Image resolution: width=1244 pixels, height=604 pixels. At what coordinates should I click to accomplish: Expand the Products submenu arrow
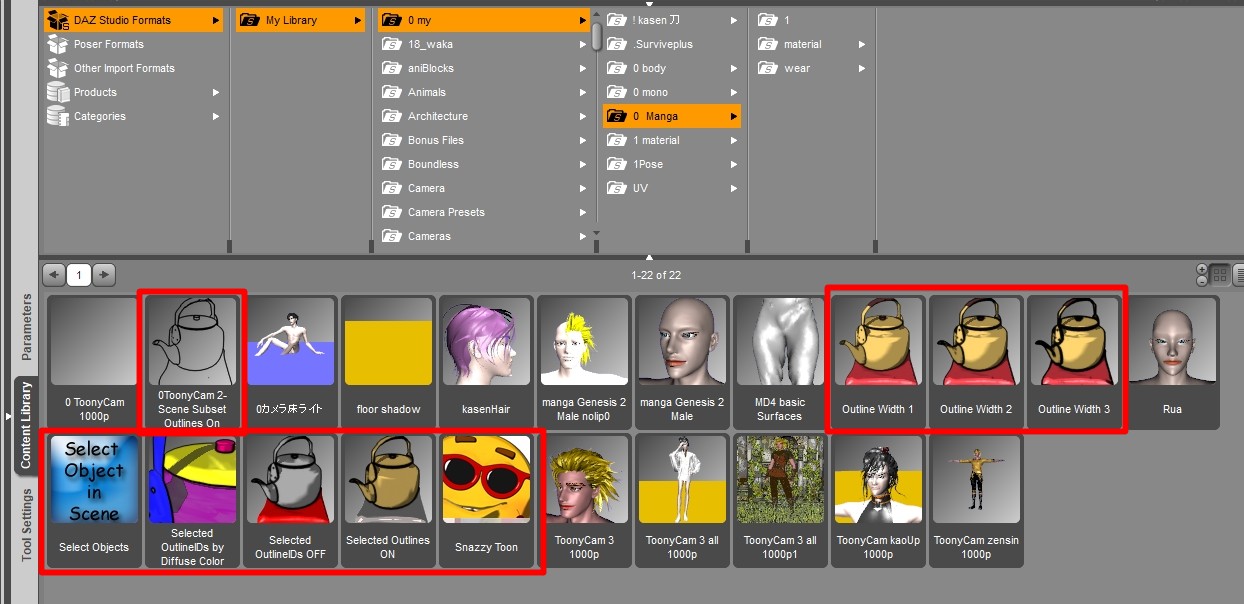tap(215, 92)
